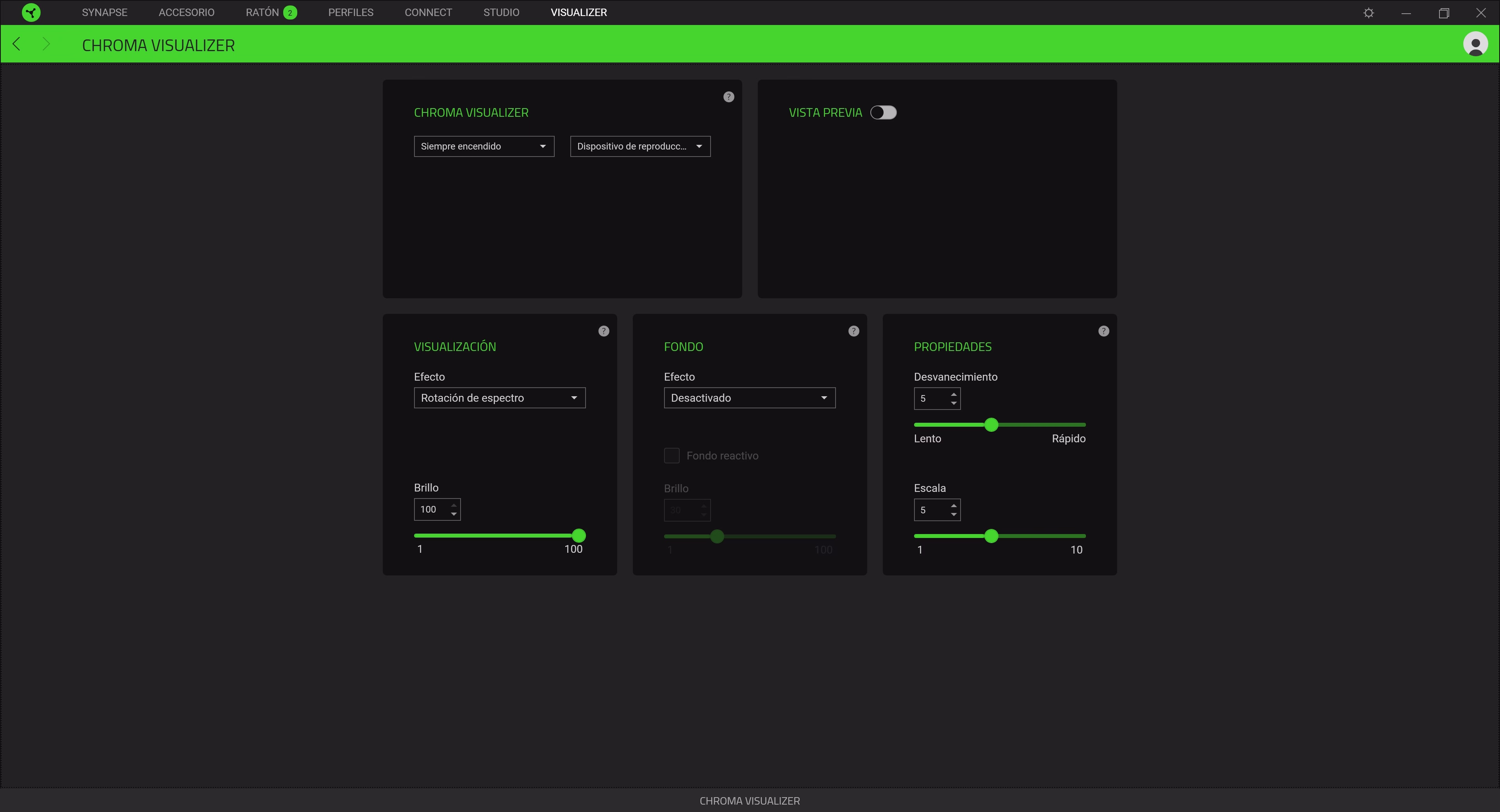
Task: Click the Desvanecimiento slider handle
Action: click(991, 425)
